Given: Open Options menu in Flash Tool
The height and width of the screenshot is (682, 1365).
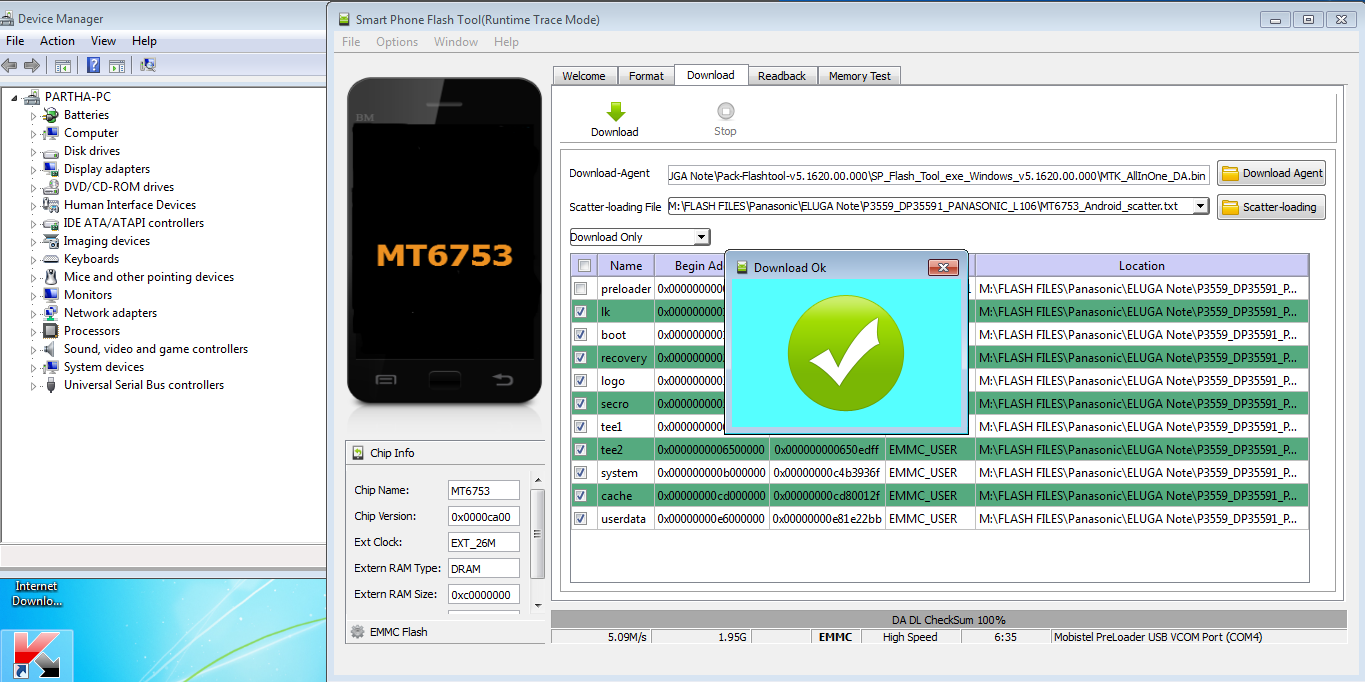Looking at the screenshot, I should [x=397, y=42].
